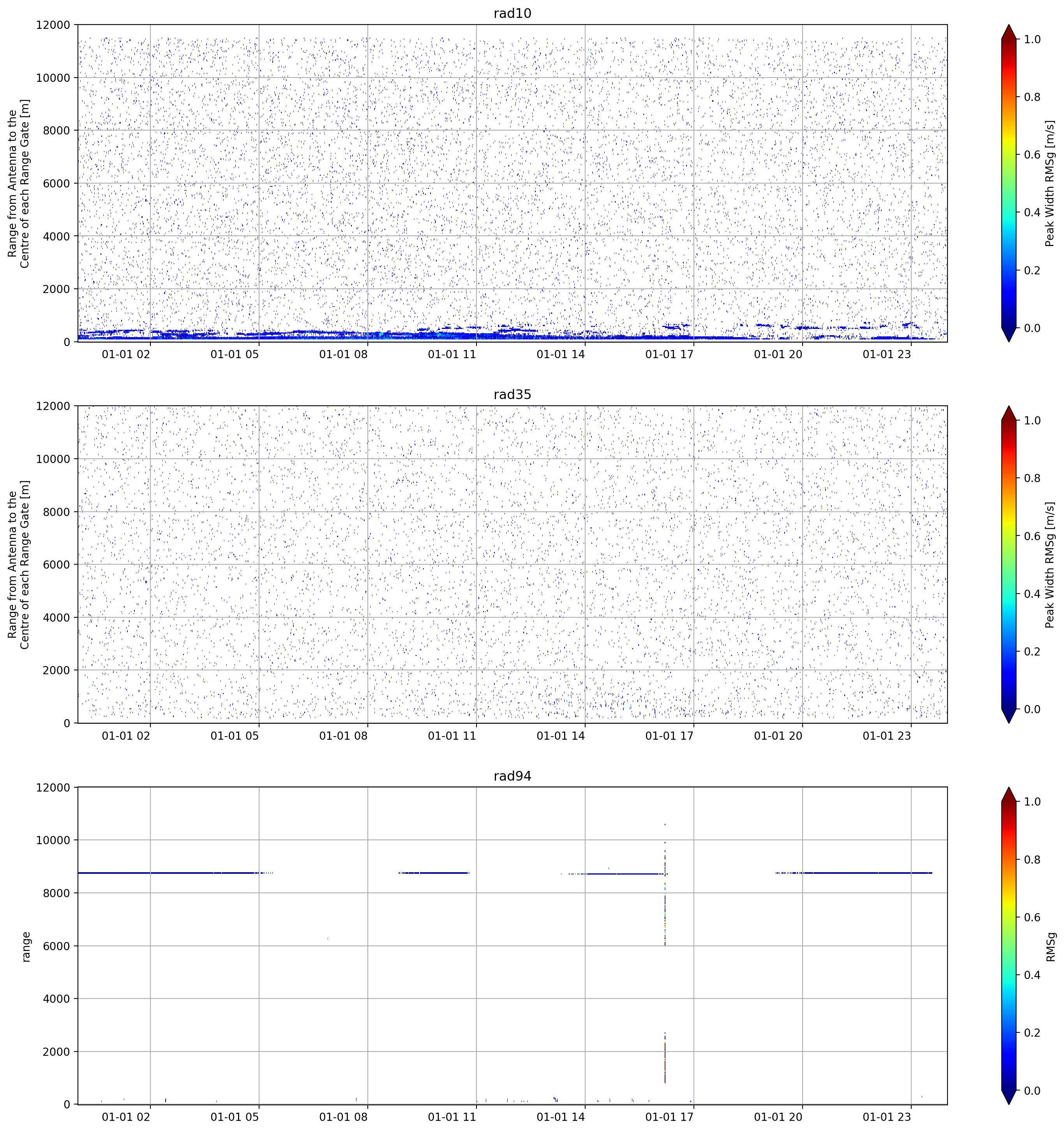Screen dimensions: 1064x1131
Task: Select the rad35 y-axis label text
Action: coord(19,564)
